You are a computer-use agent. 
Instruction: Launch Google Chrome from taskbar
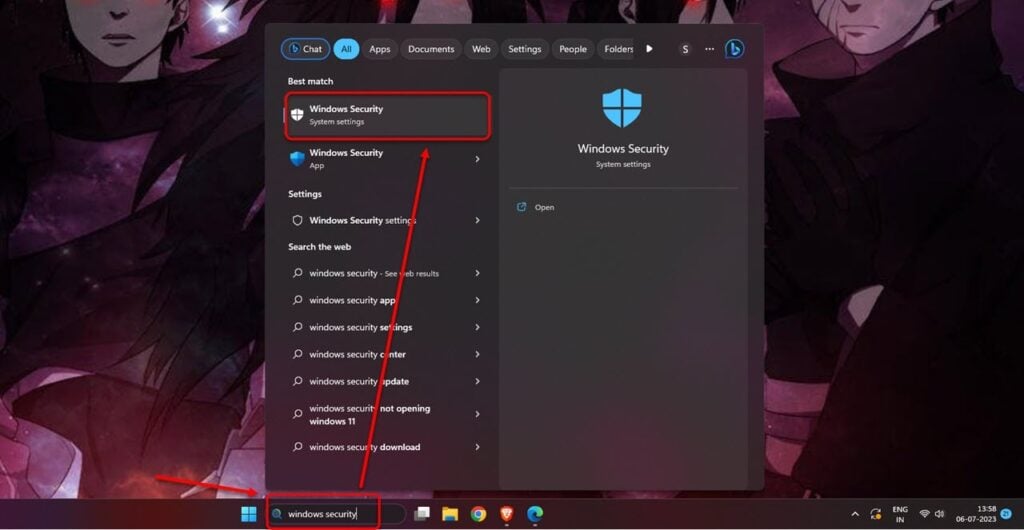(x=479, y=514)
